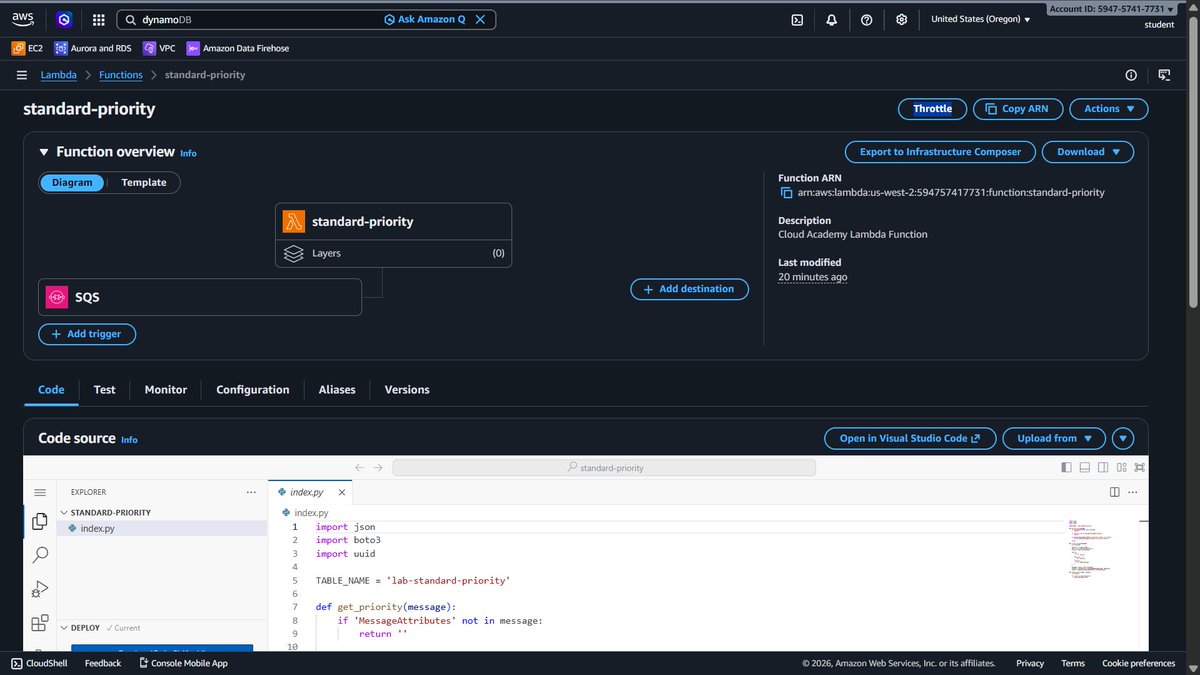Open Explorer view in activity bar
Image resolution: width=1200 pixels, height=675 pixels.
click(x=40, y=521)
